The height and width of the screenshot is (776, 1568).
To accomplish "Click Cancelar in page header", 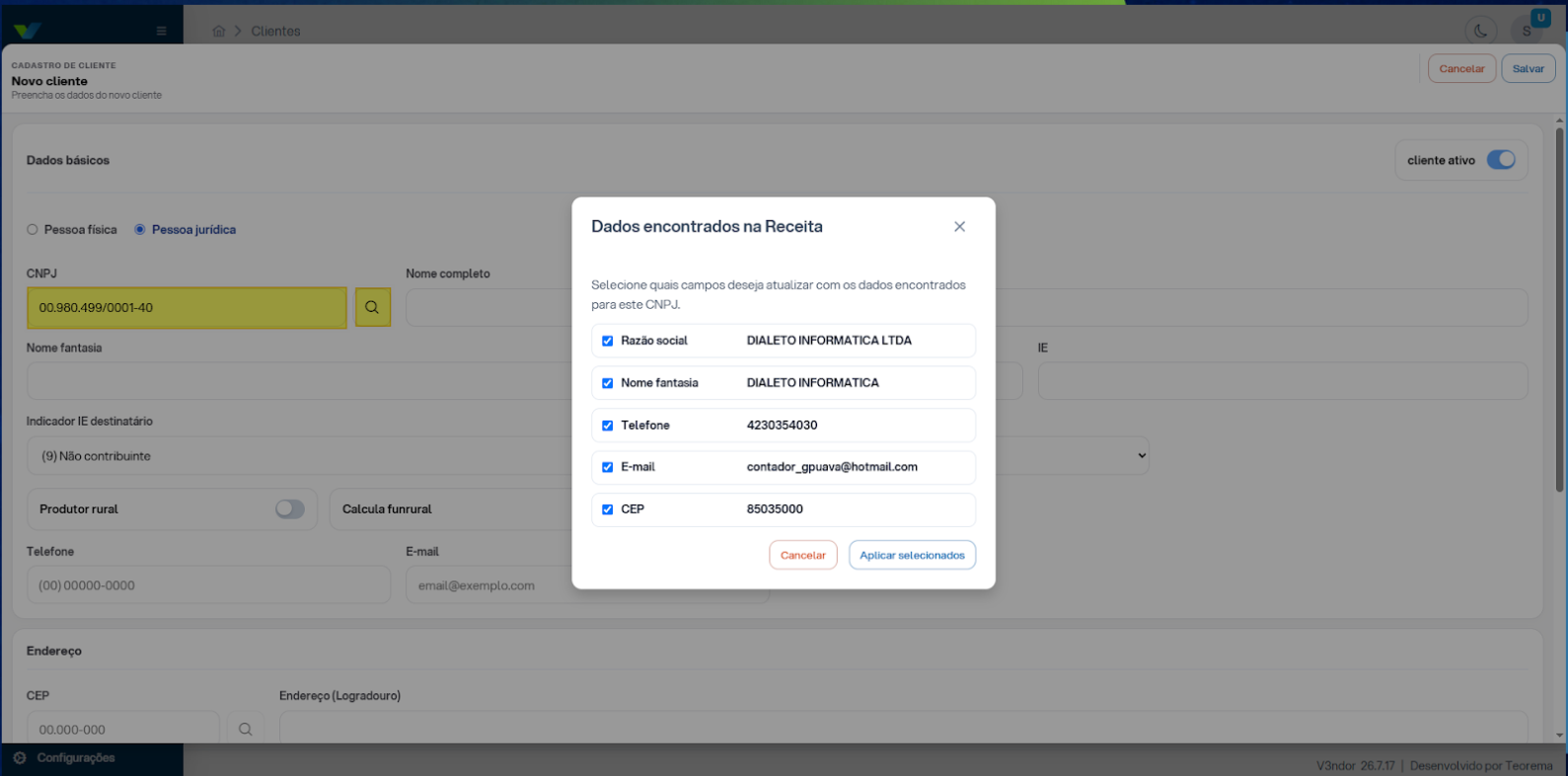I will [1461, 69].
